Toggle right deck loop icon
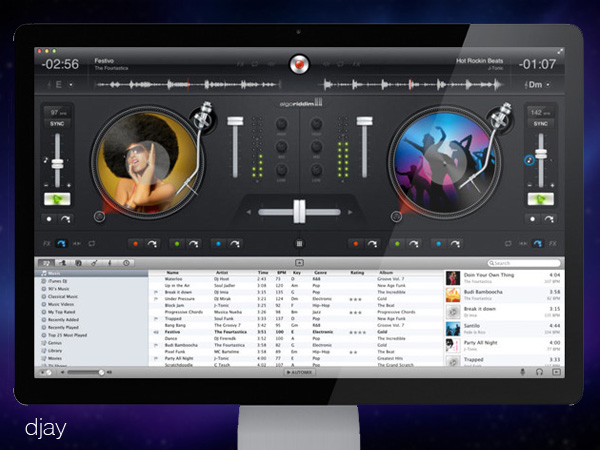This screenshot has width=600, height=450. coord(508,243)
